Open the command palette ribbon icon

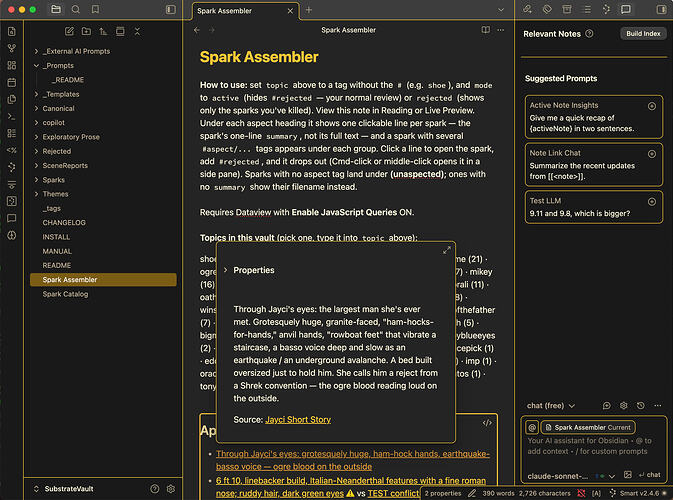[12, 116]
